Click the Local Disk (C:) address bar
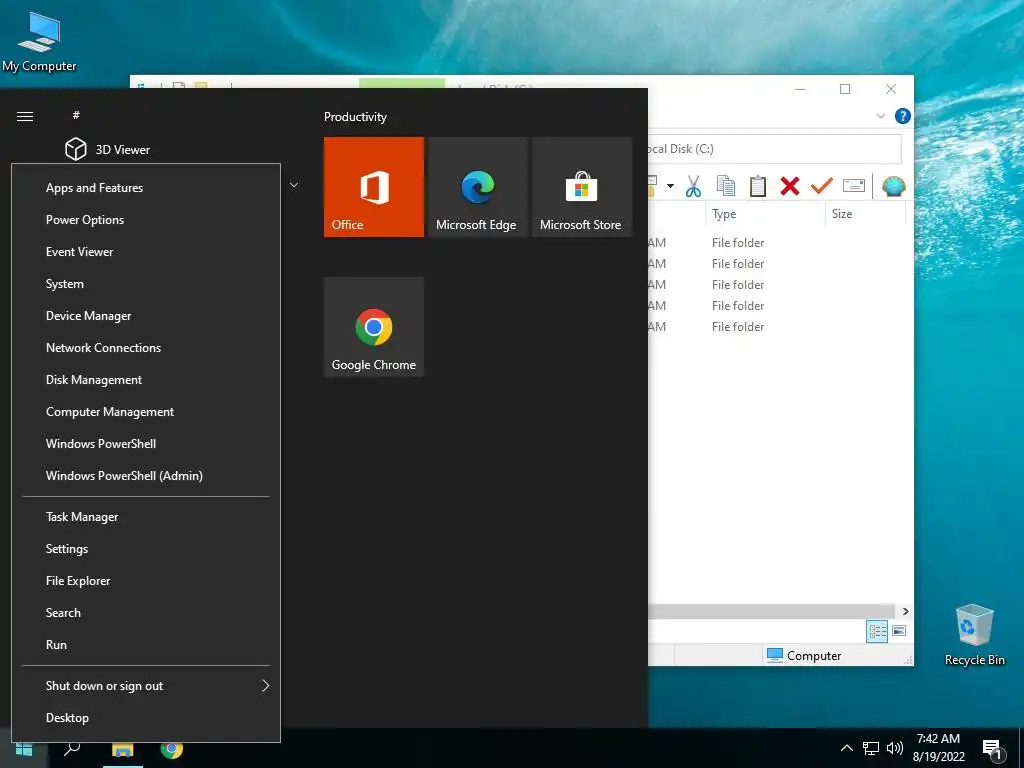The height and width of the screenshot is (768, 1024). 775,149
